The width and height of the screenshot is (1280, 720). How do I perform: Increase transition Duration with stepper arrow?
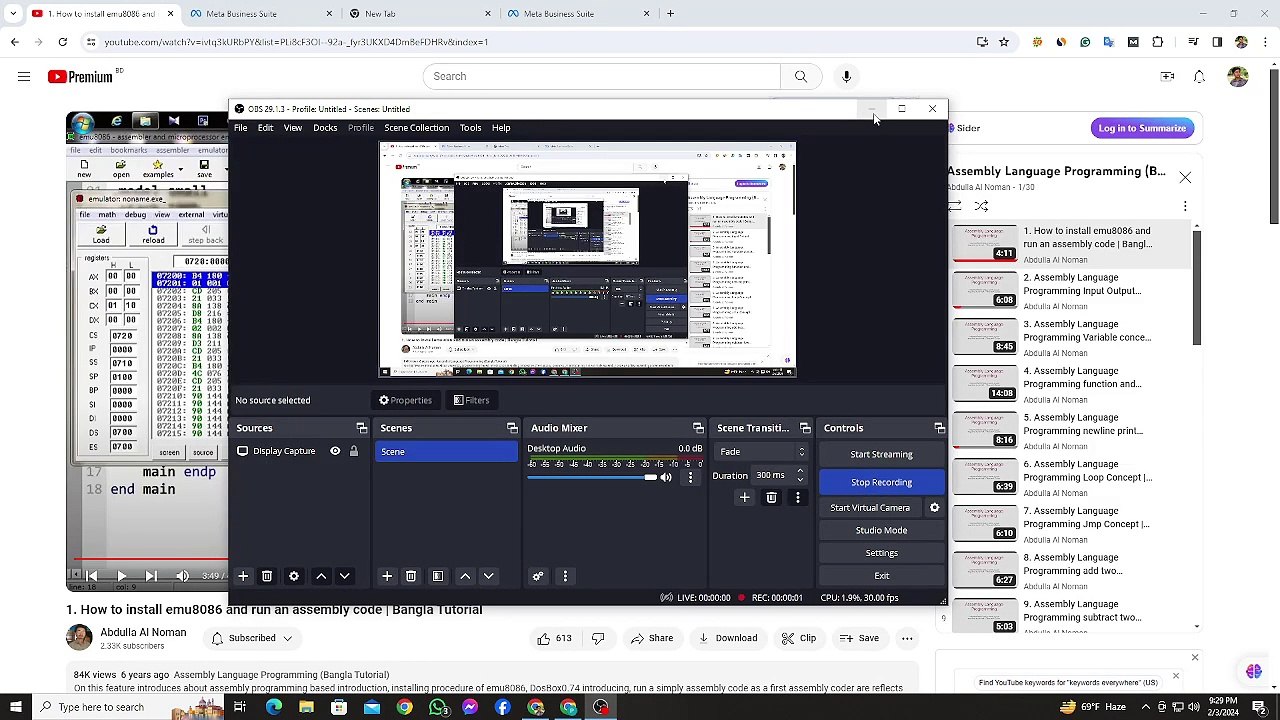pos(800,471)
